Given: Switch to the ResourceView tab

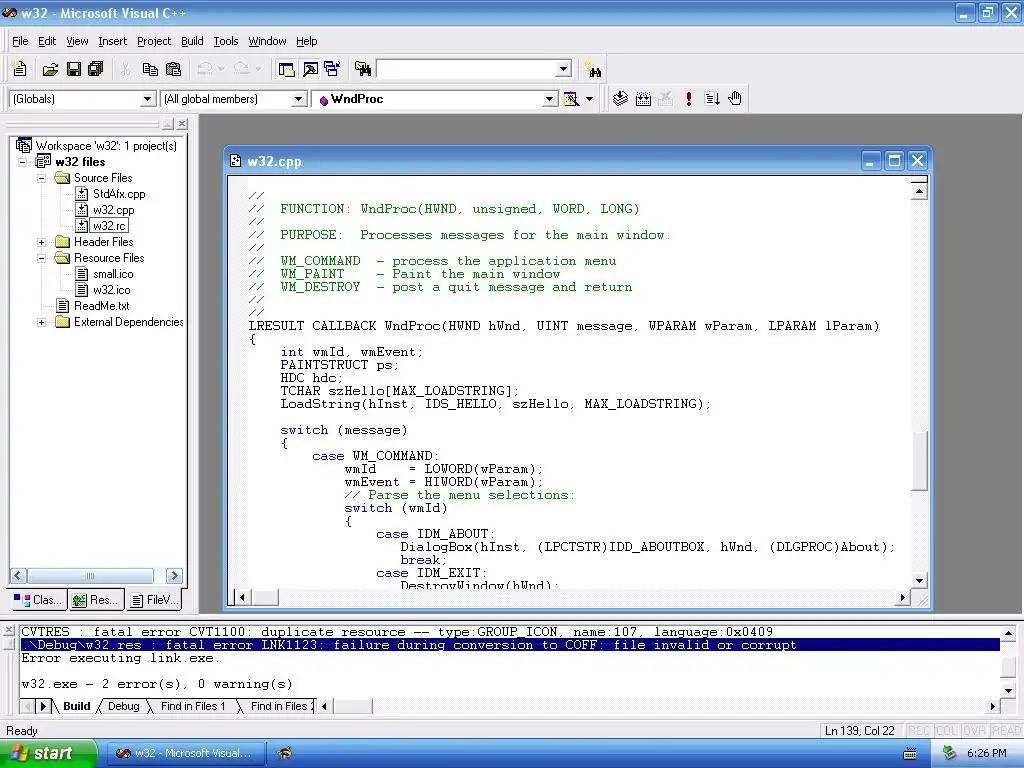Looking at the screenshot, I should [x=95, y=600].
